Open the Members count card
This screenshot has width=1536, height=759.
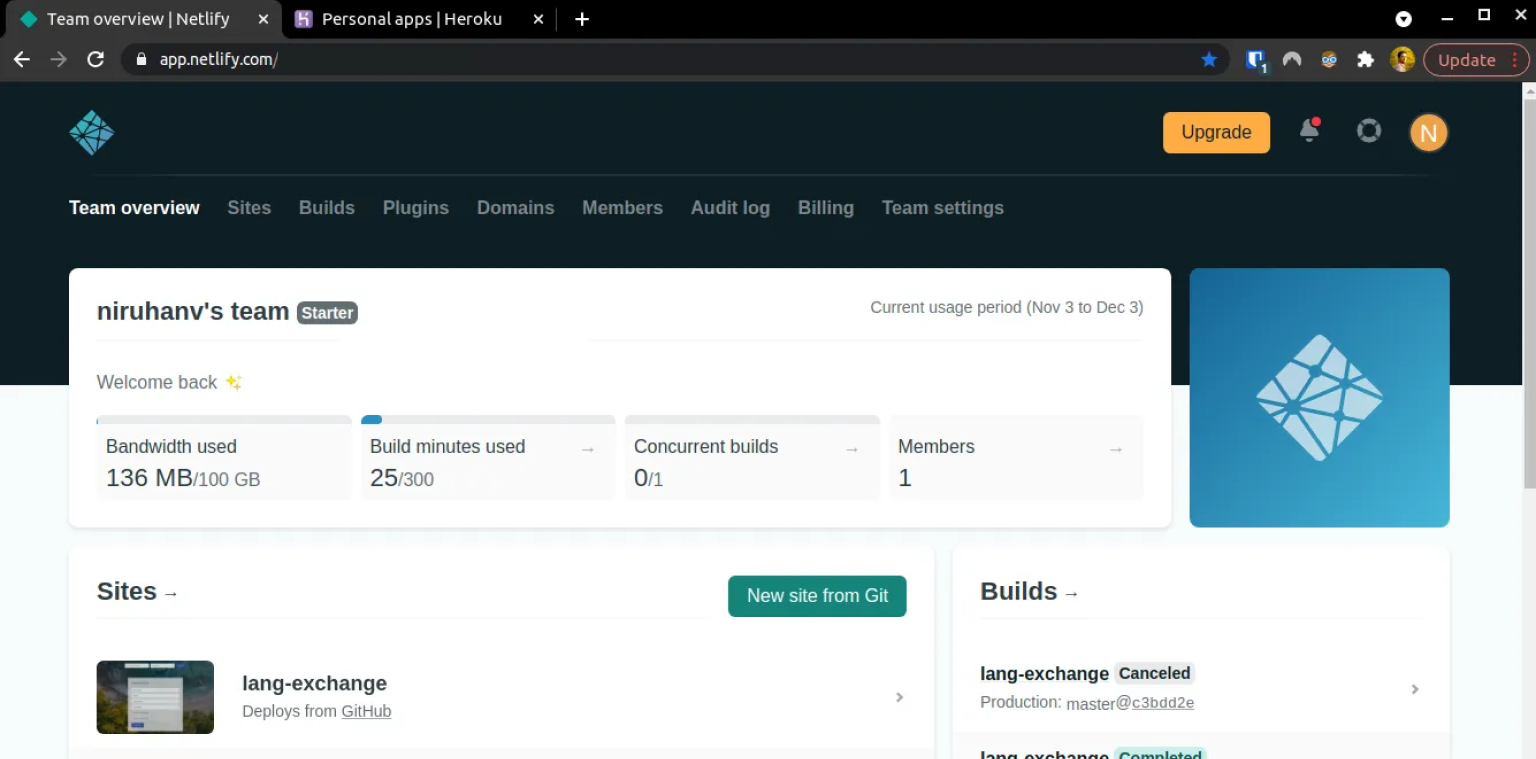pos(1016,458)
